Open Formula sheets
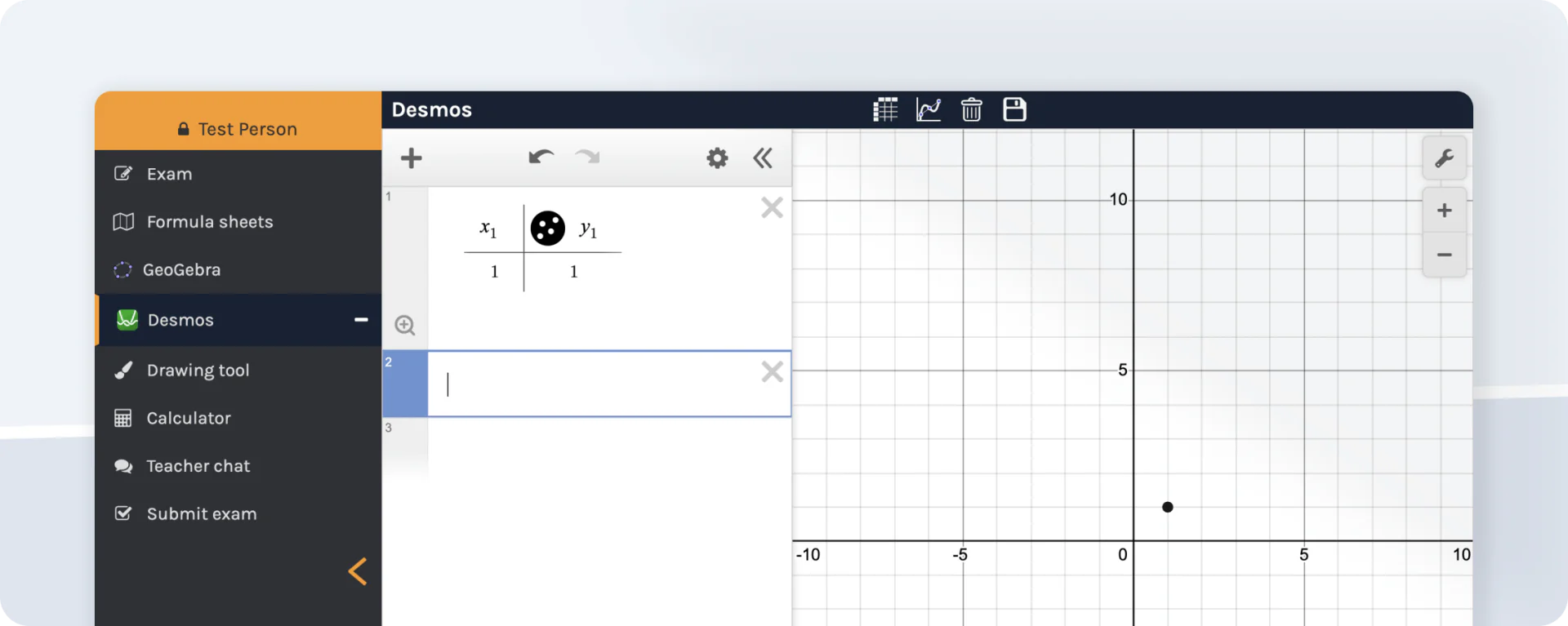1568x626 pixels. pyautogui.click(x=238, y=222)
